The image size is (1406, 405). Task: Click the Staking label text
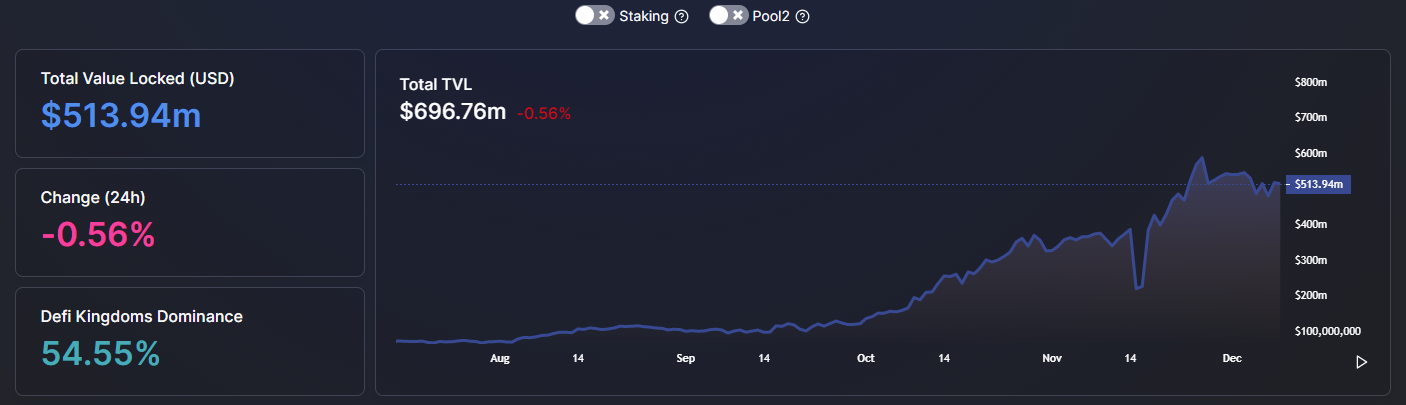tap(644, 16)
